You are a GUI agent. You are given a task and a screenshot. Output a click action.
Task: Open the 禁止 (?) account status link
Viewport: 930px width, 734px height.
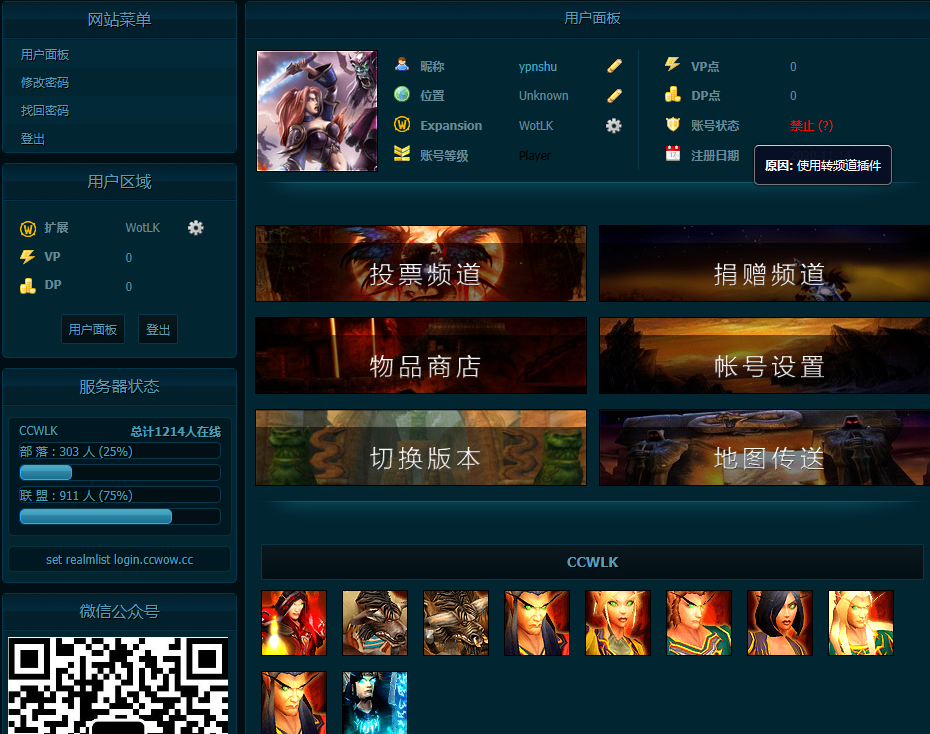[x=809, y=126]
